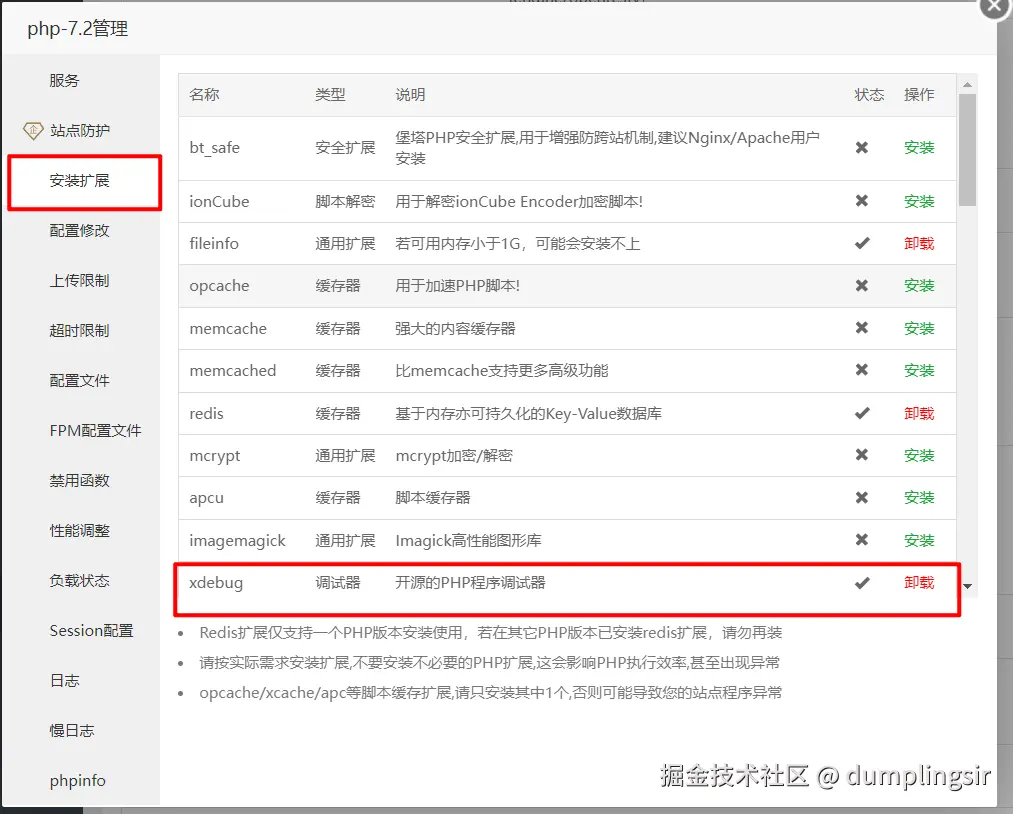This screenshot has width=1013, height=814.
Task: Click the bt_safe not-installed cross icon
Action: tap(861, 147)
